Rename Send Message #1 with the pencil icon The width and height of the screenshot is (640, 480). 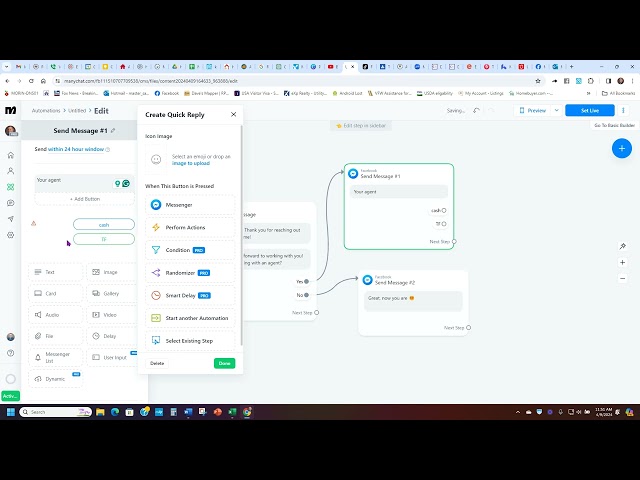113,131
